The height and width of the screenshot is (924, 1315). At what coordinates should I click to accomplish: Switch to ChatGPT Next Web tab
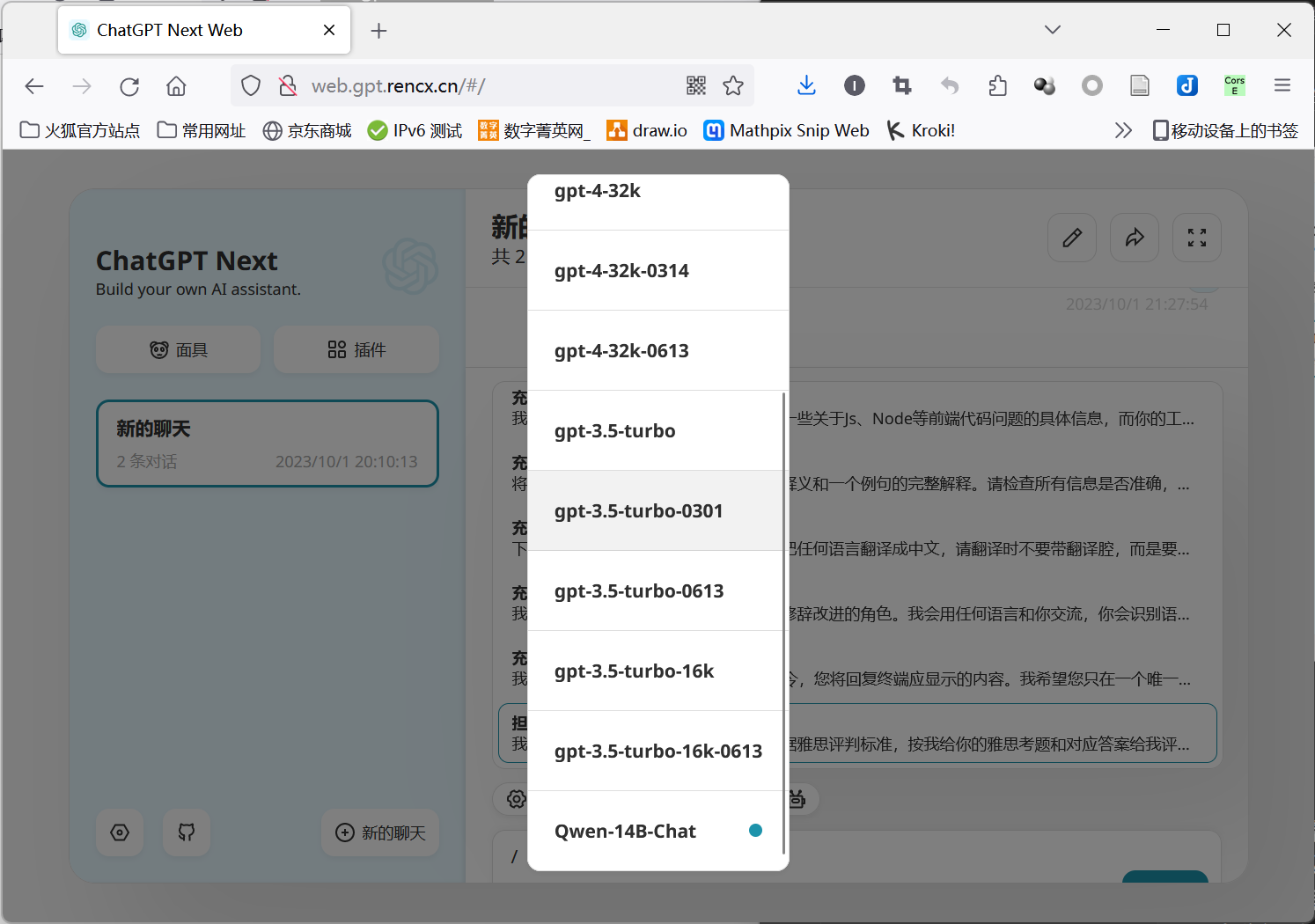[x=204, y=30]
